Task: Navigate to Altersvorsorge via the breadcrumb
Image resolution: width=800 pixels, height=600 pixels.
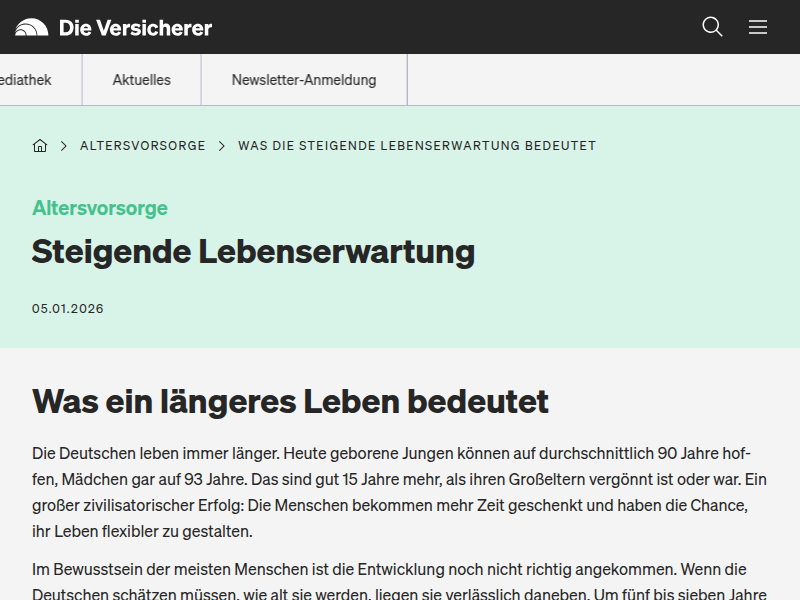Action: coord(141,145)
